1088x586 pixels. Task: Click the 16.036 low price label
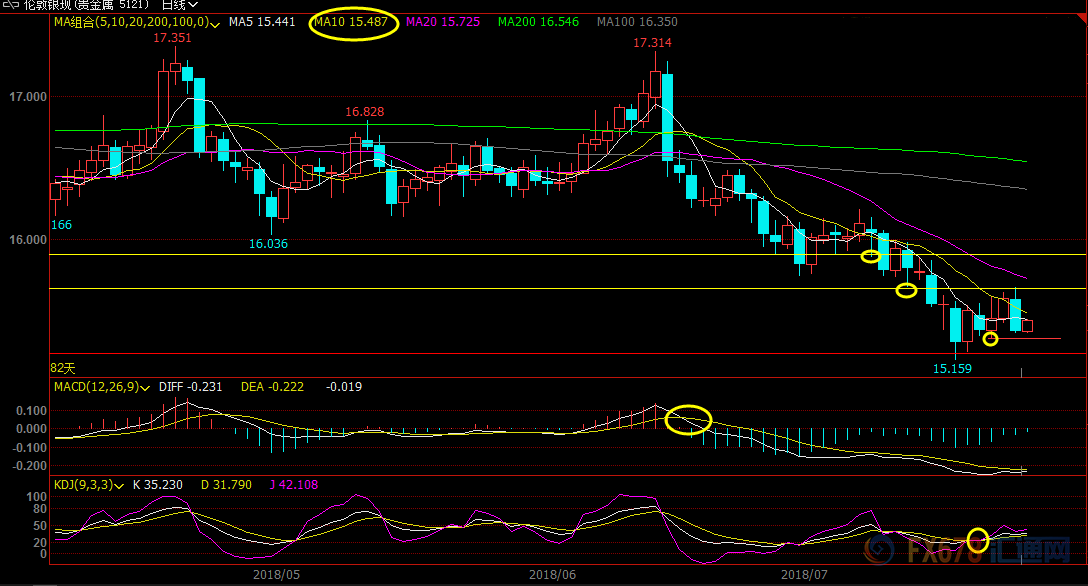tap(268, 244)
